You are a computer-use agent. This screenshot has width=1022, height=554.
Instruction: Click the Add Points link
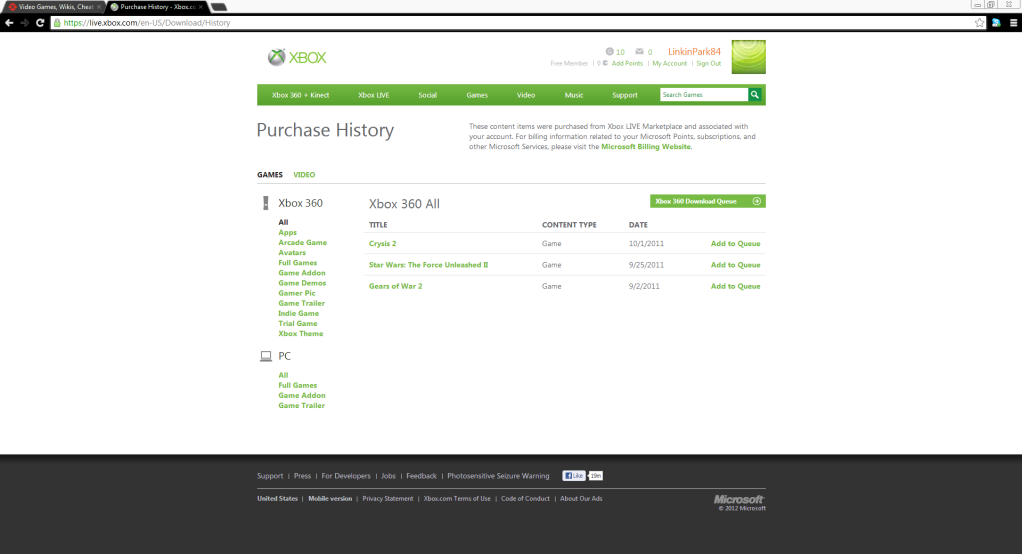coord(627,63)
